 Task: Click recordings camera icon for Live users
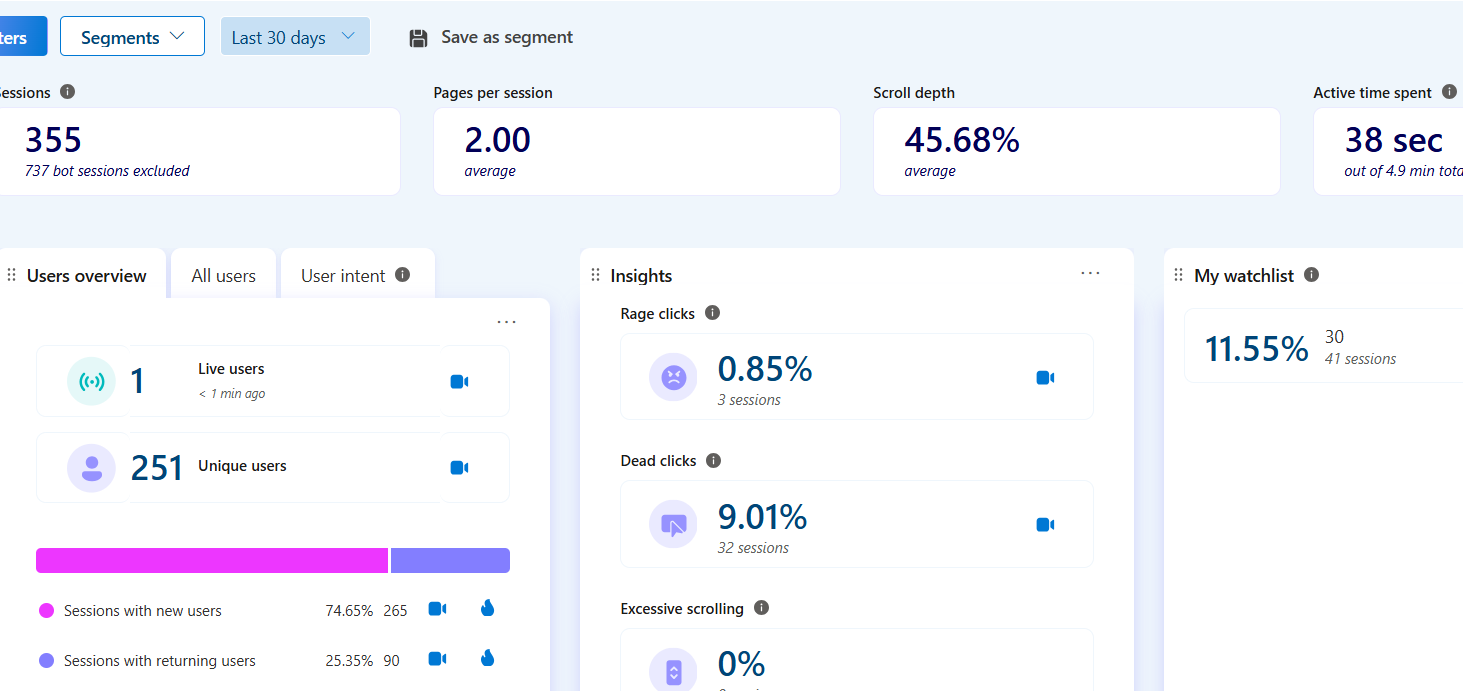coord(459,381)
